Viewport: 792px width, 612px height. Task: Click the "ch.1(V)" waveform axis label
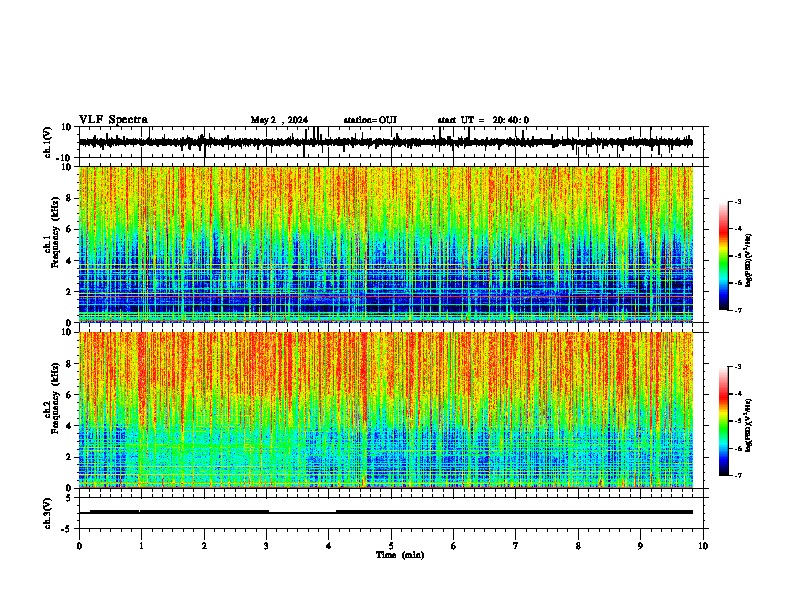[48, 142]
